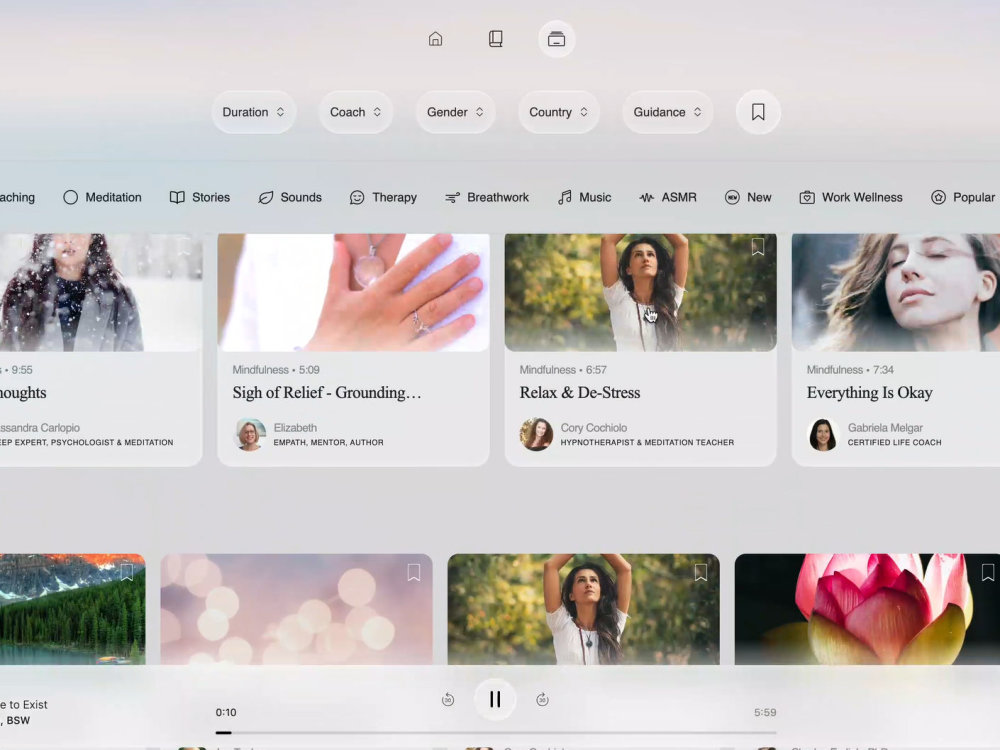Select the Meditation category
Viewport: 1000px width, 750px height.
click(102, 198)
